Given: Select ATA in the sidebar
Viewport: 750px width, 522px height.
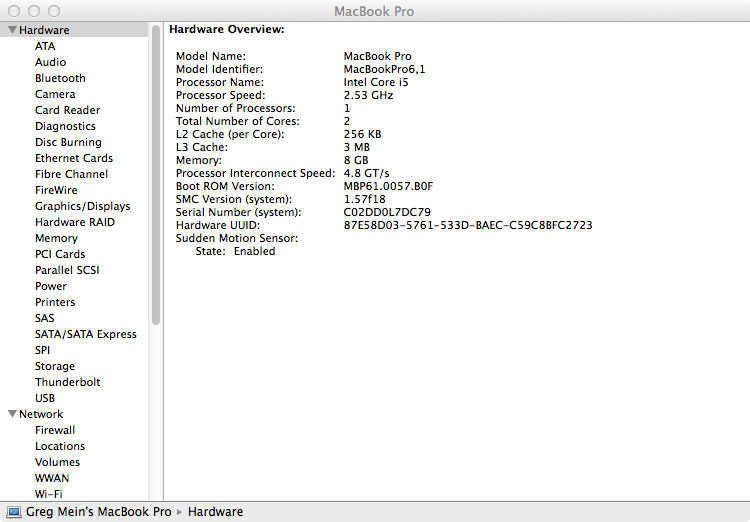Looking at the screenshot, I should 45,46.
